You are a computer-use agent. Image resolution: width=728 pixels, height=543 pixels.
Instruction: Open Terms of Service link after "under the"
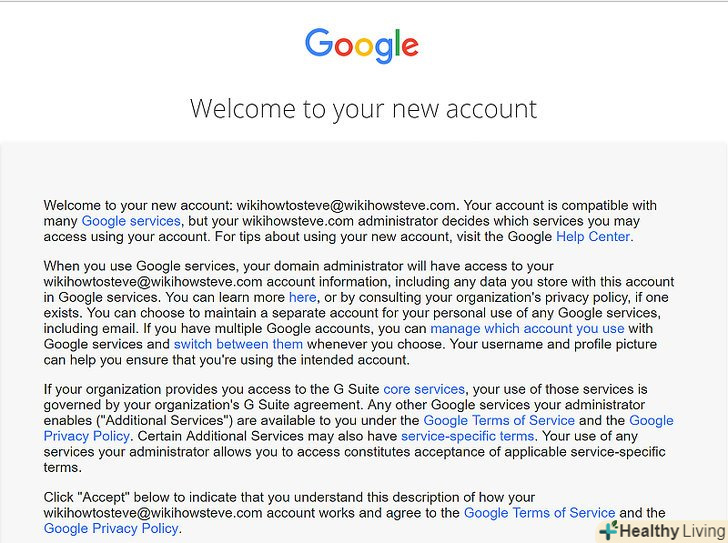499,421
